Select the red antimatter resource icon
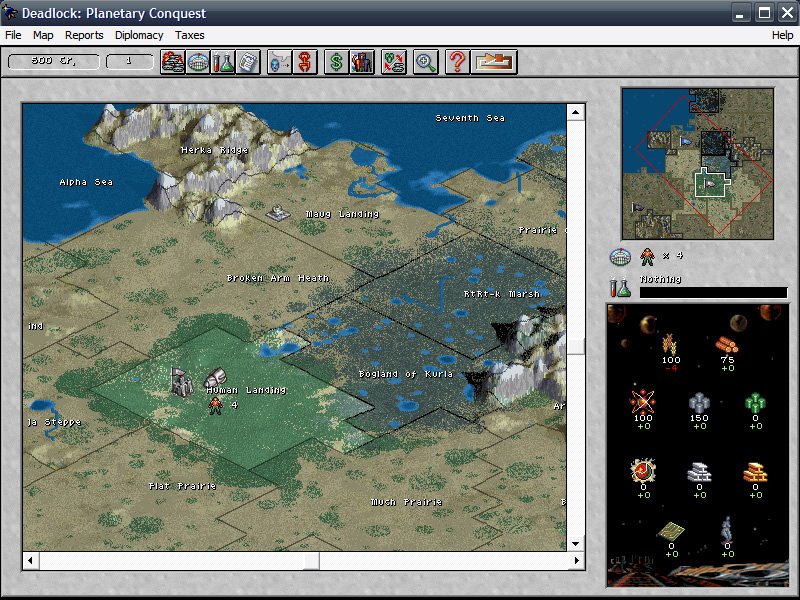This screenshot has height=600, width=800. pyautogui.click(x=643, y=470)
